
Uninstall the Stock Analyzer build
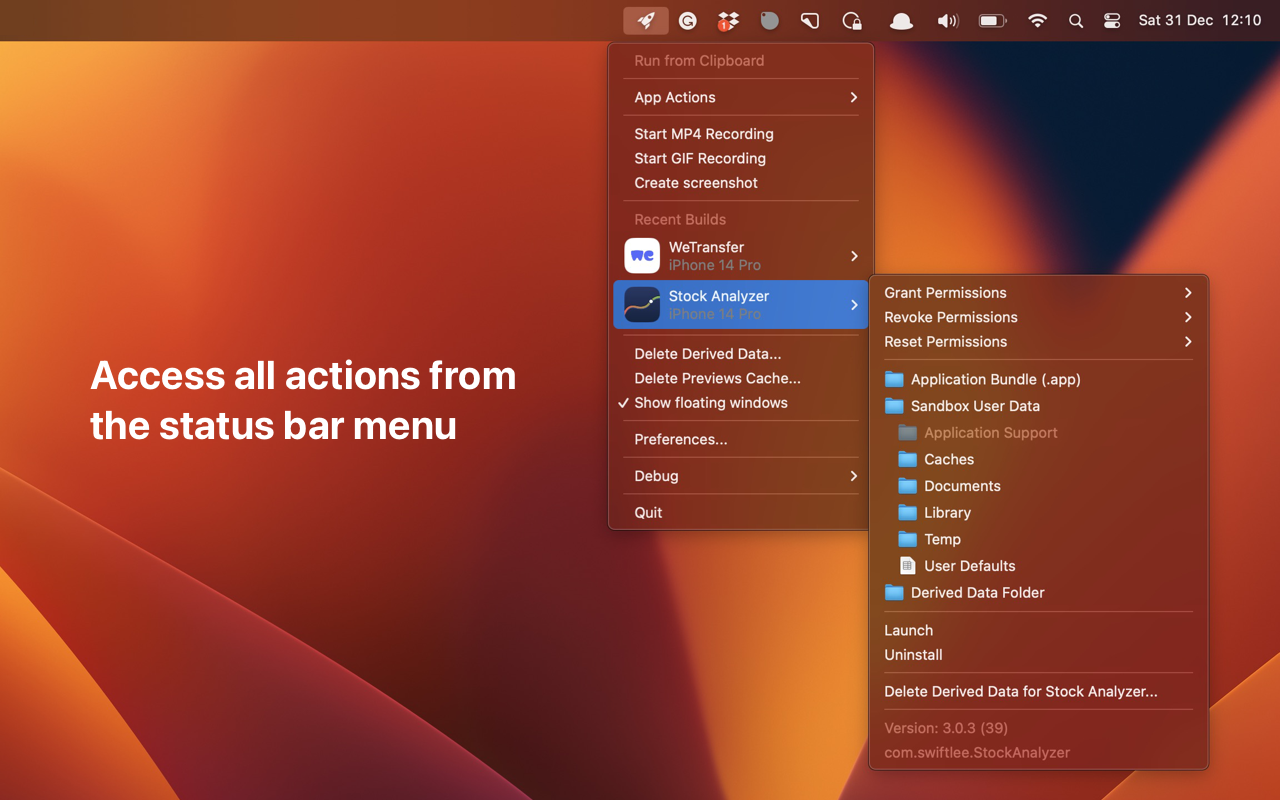913,655
